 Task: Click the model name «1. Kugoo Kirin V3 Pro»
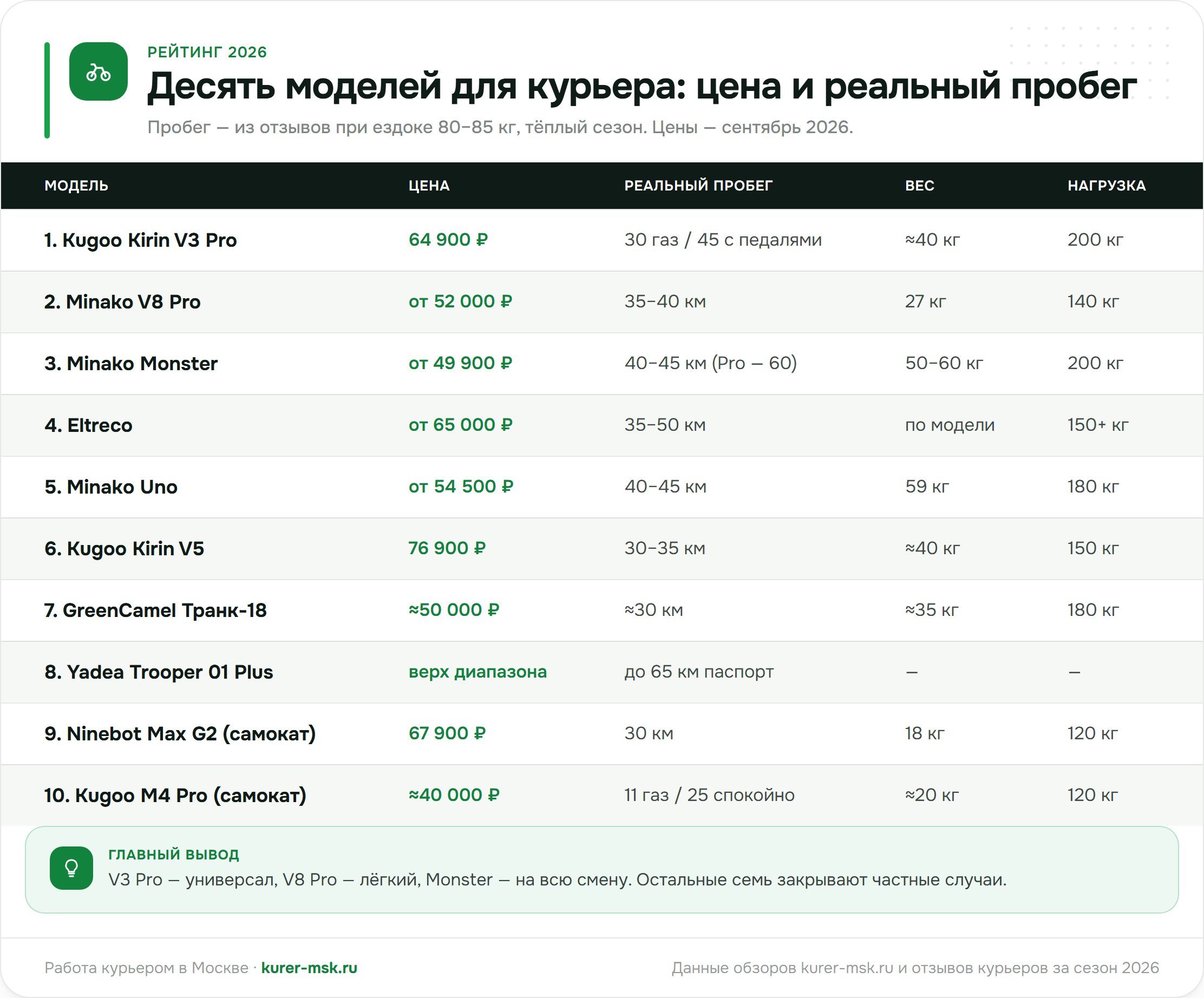pyautogui.click(x=140, y=240)
